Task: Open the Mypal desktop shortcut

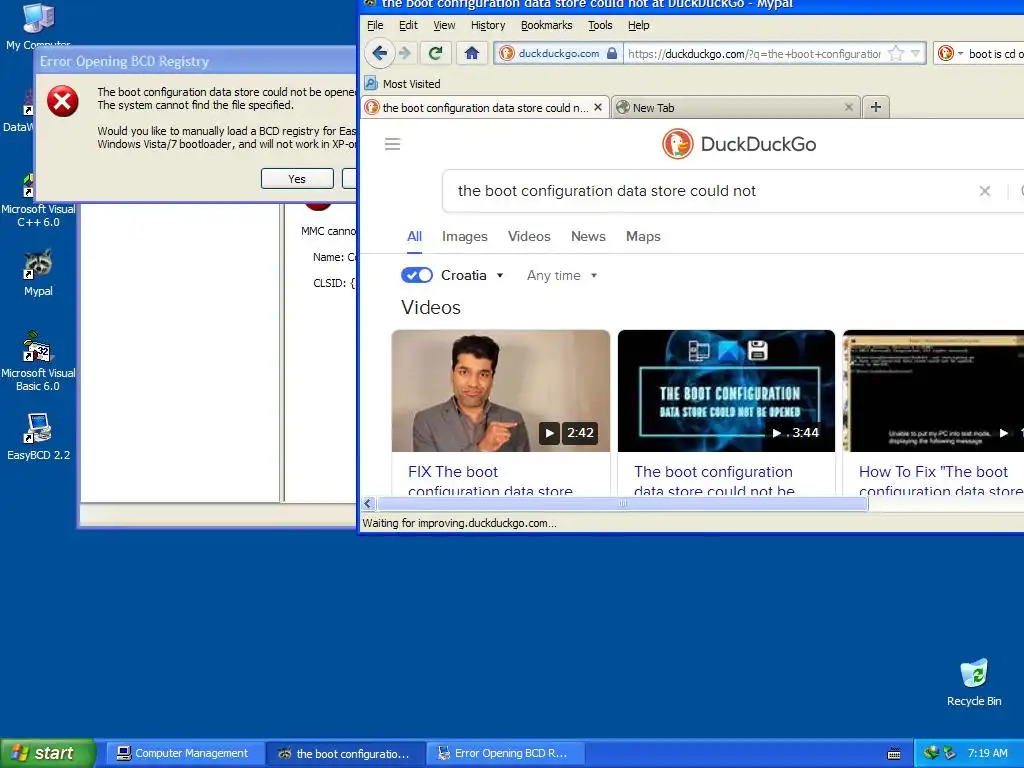Action: pyautogui.click(x=38, y=273)
